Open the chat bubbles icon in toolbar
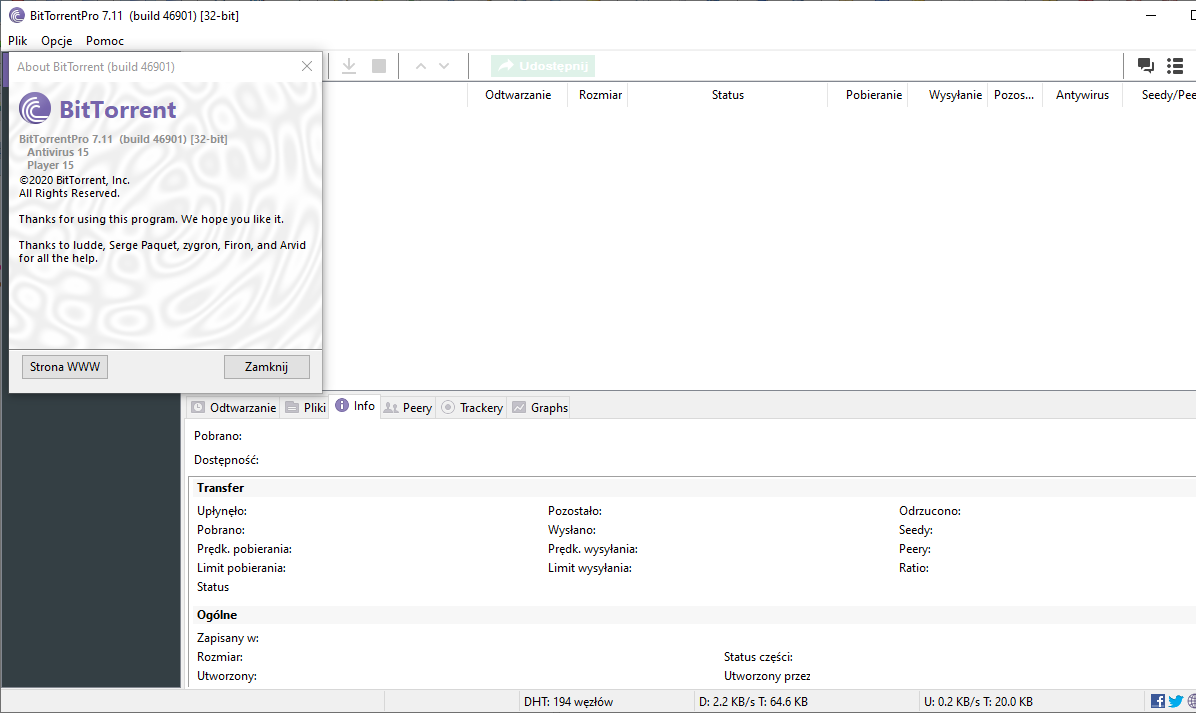This screenshot has width=1196, height=713. coord(1146,66)
